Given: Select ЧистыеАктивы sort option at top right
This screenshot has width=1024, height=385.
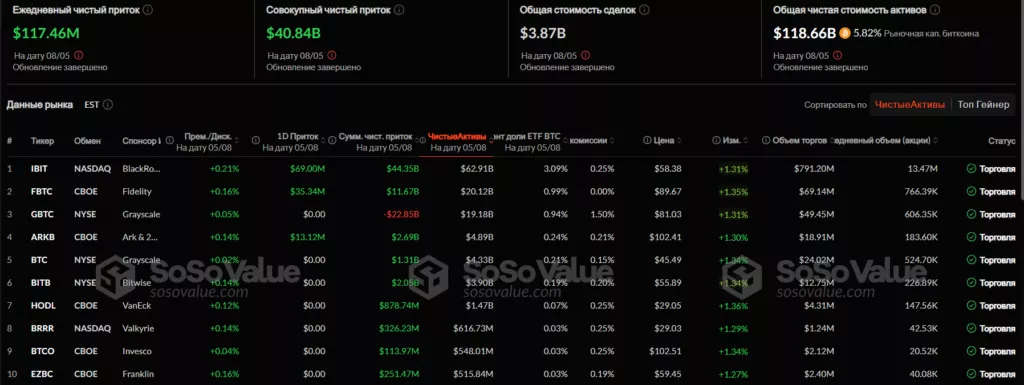Looking at the screenshot, I should tap(910, 104).
